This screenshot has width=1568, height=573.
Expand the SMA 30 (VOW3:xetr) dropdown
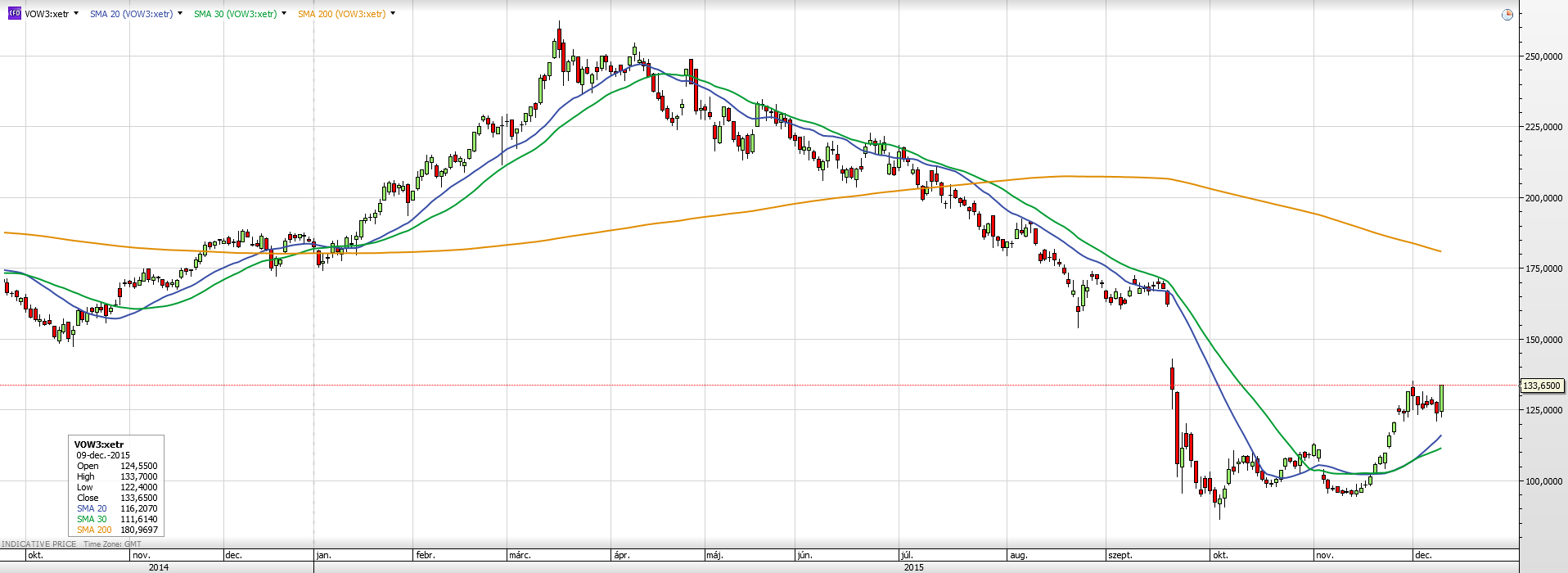284,14
